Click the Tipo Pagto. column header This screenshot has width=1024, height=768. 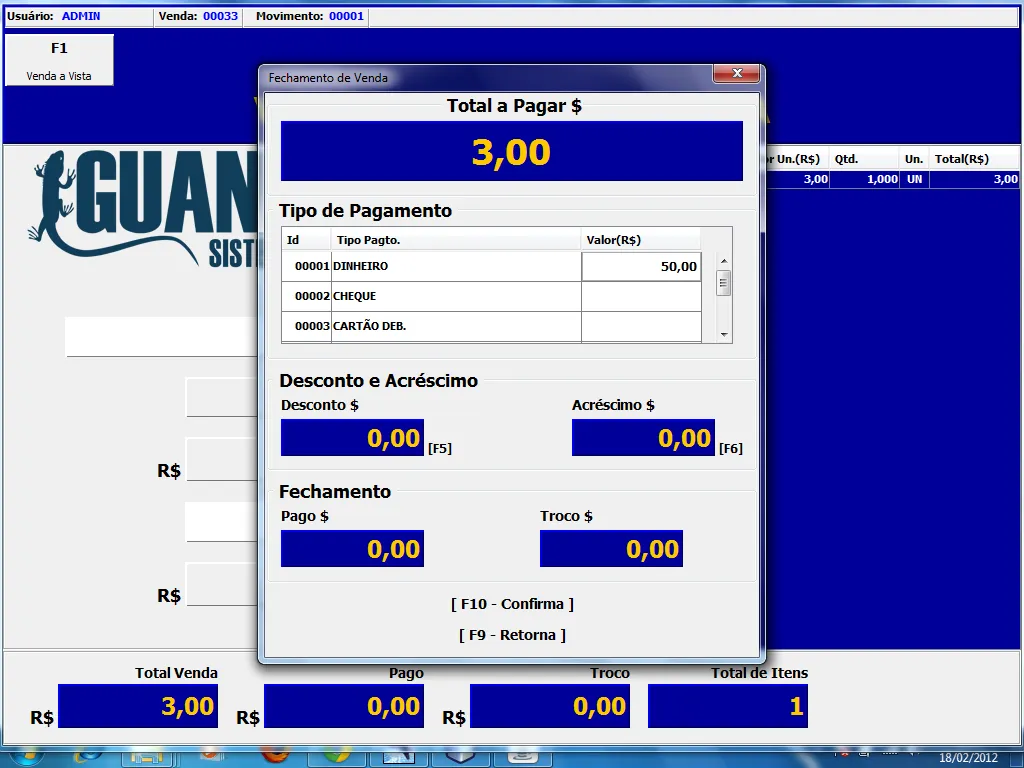(456, 240)
